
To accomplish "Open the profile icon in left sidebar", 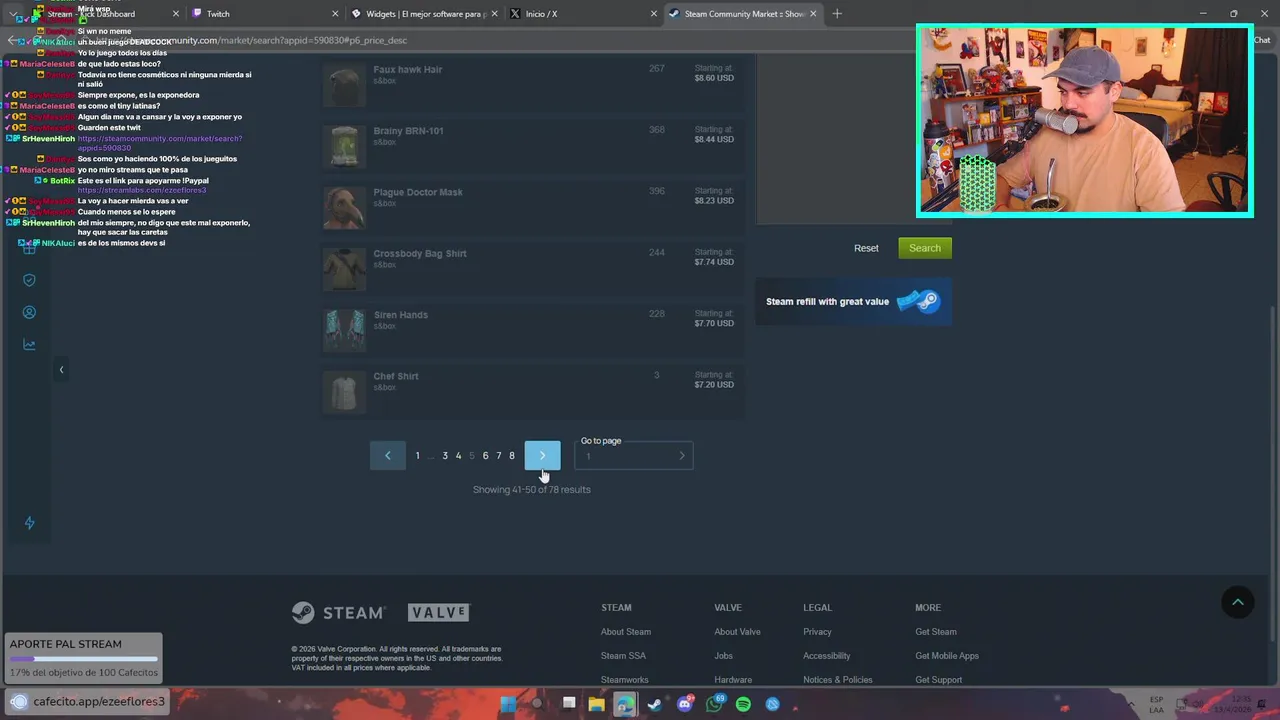I will [29, 312].
